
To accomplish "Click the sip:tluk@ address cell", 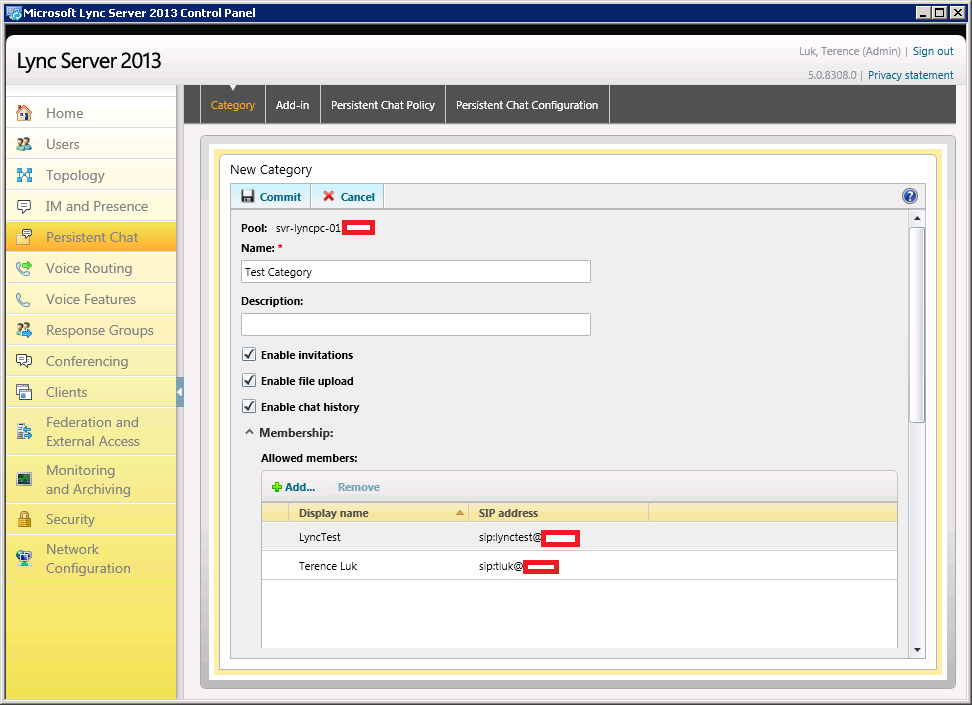I will coord(518,566).
